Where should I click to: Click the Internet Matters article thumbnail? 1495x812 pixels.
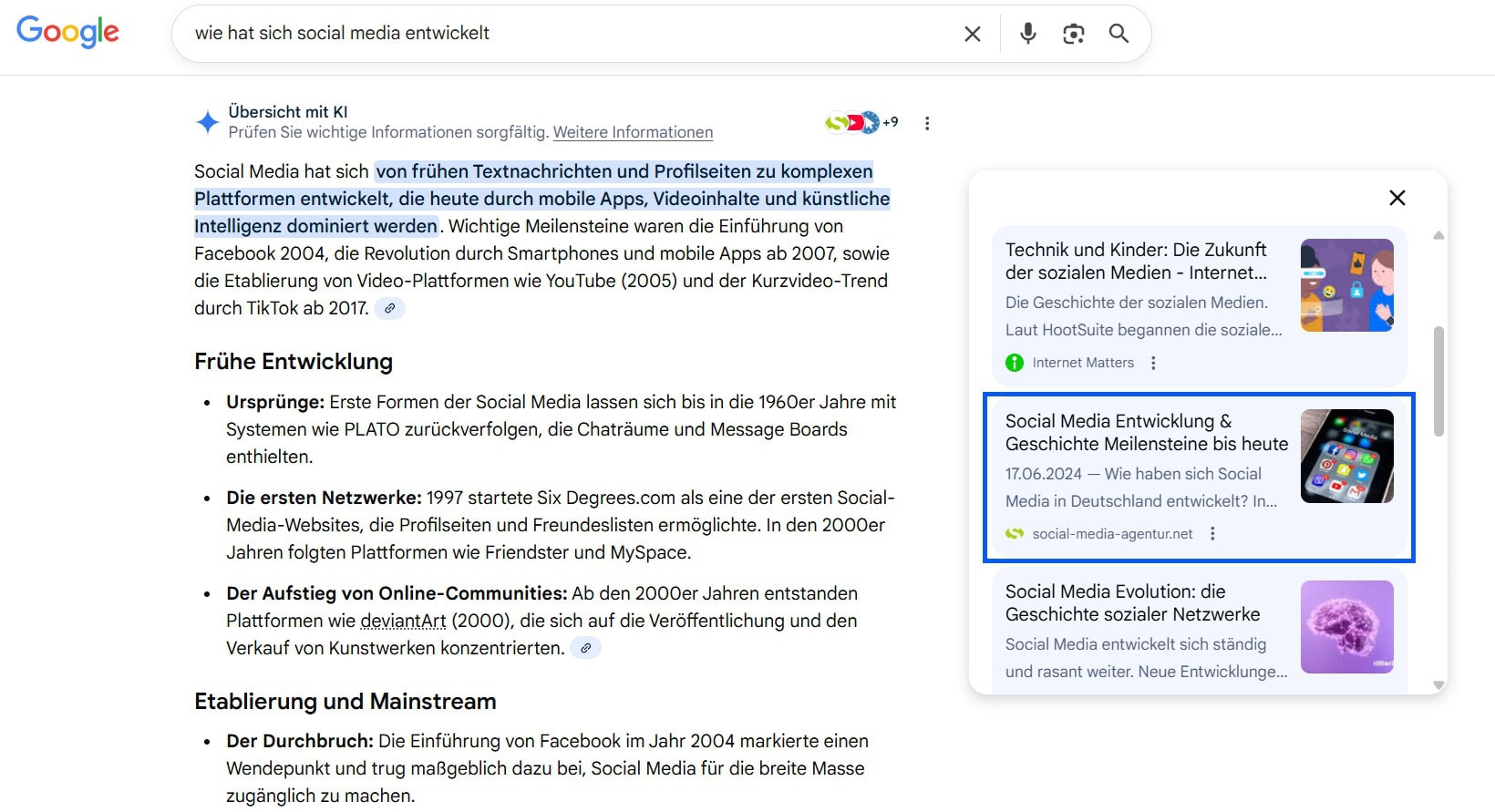[1346, 285]
